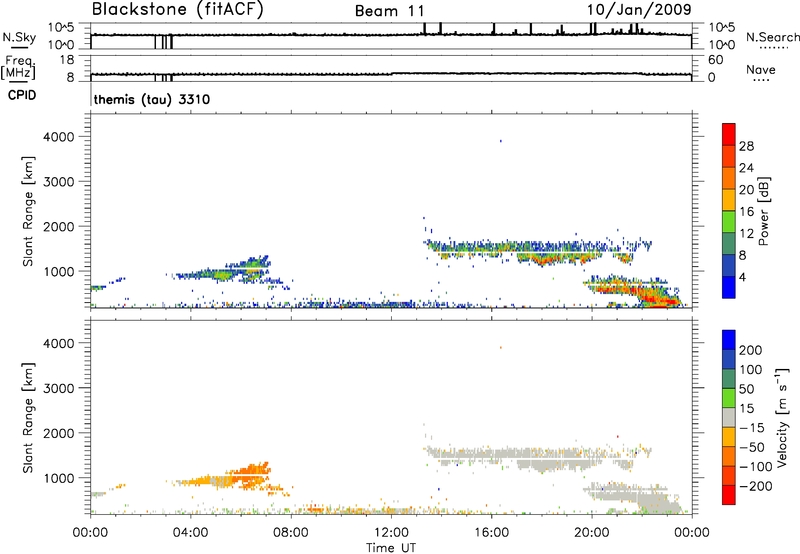Click the "60" Nave axis tick label
This screenshot has width=800, height=554.
click(x=715, y=60)
